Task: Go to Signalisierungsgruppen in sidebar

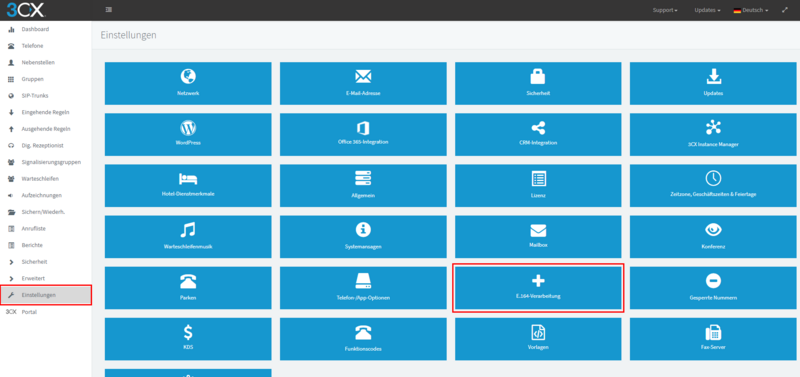Action: [46, 162]
